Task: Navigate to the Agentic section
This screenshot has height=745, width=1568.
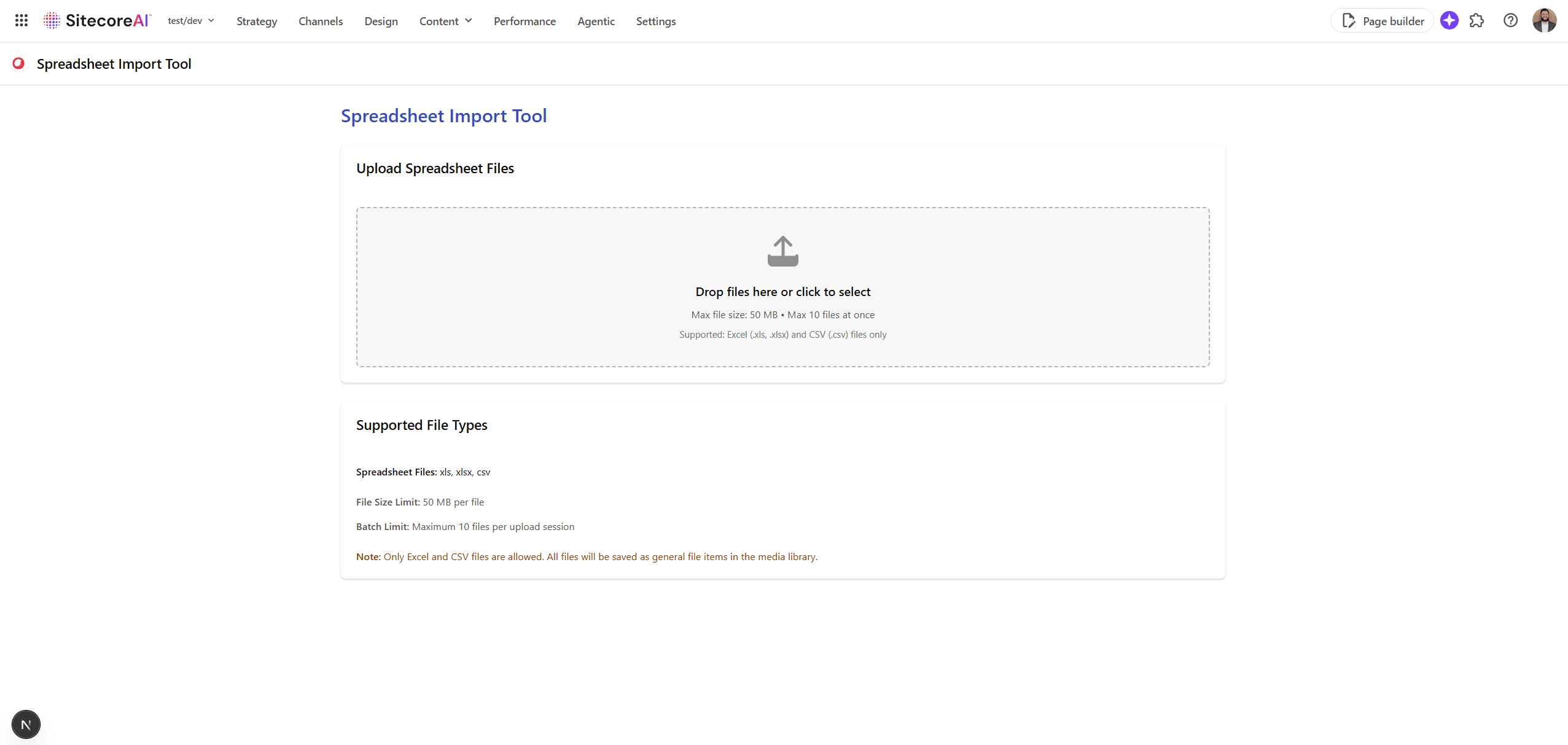Action: tap(595, 21)
